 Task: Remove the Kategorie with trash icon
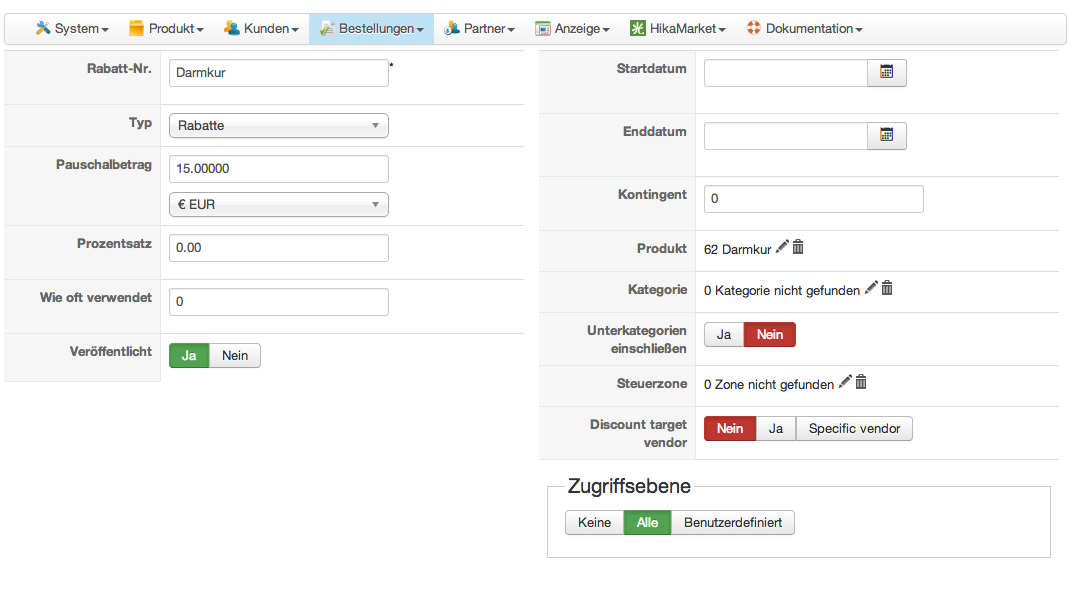[887, 288]
